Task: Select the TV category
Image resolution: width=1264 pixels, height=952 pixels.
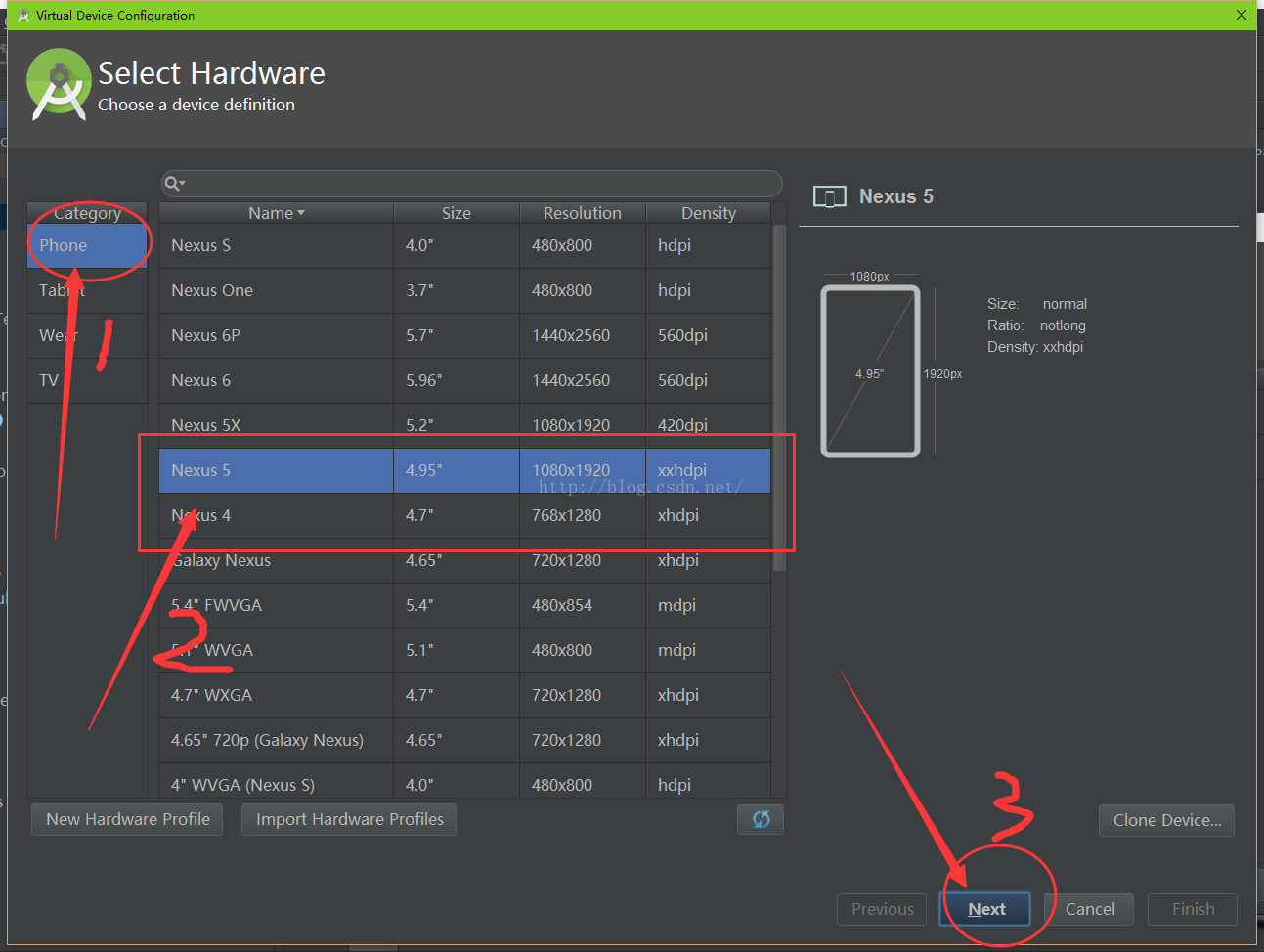Action: (87, 380)
